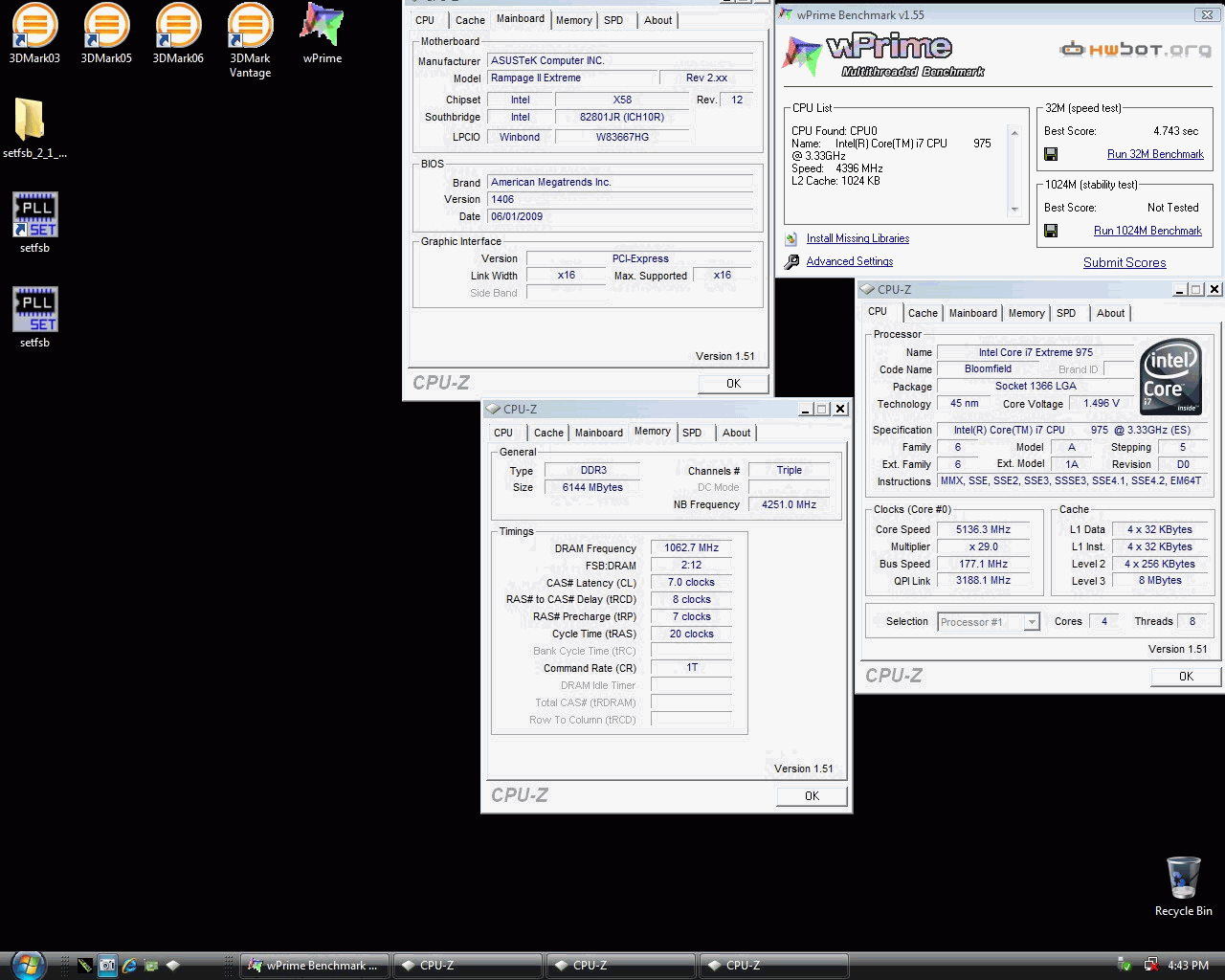
Task: Open the 3DMark06 desktop shortcut
Action: pos(178,33)
